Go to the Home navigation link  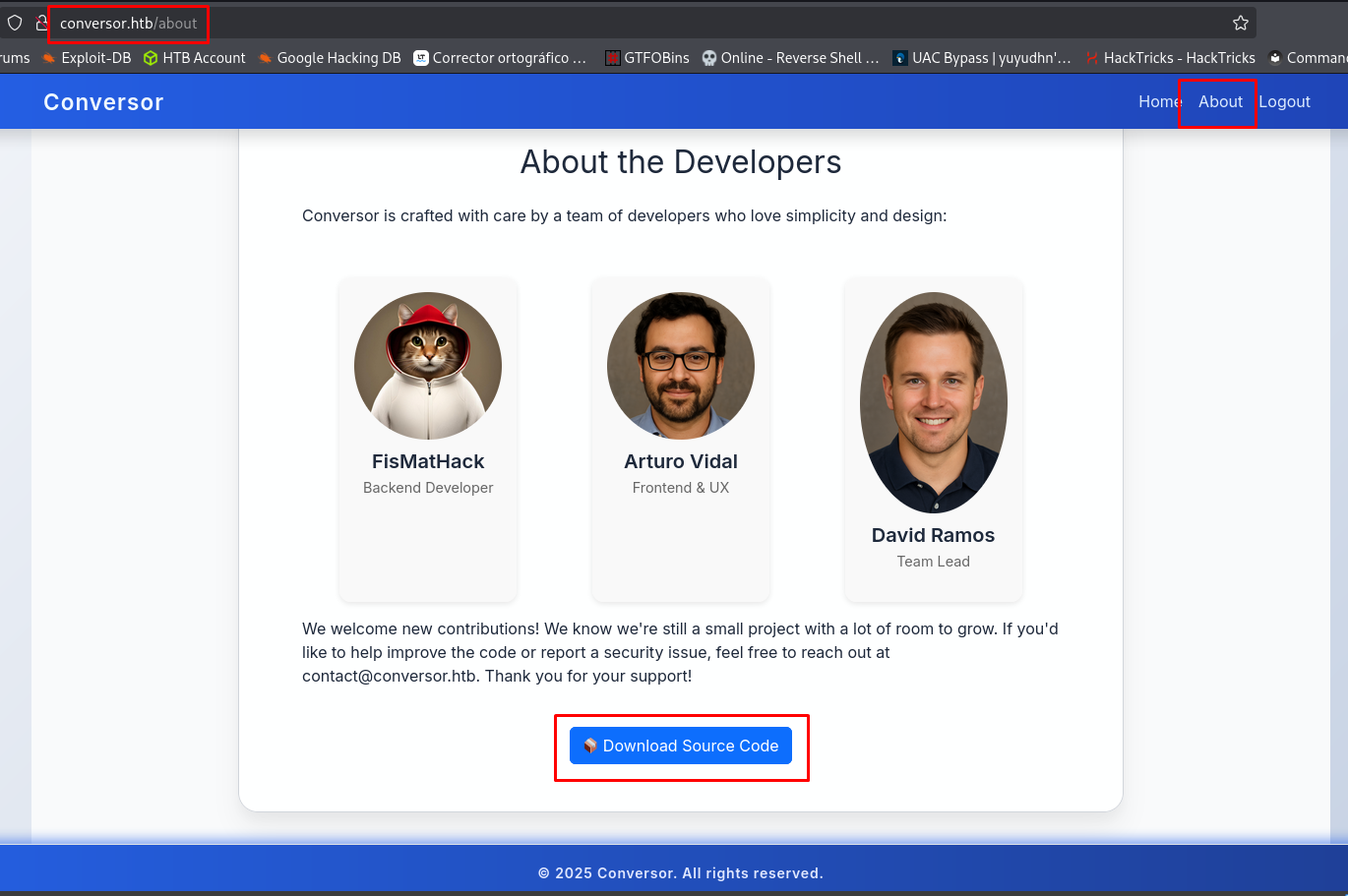[x=1158, y=101]
